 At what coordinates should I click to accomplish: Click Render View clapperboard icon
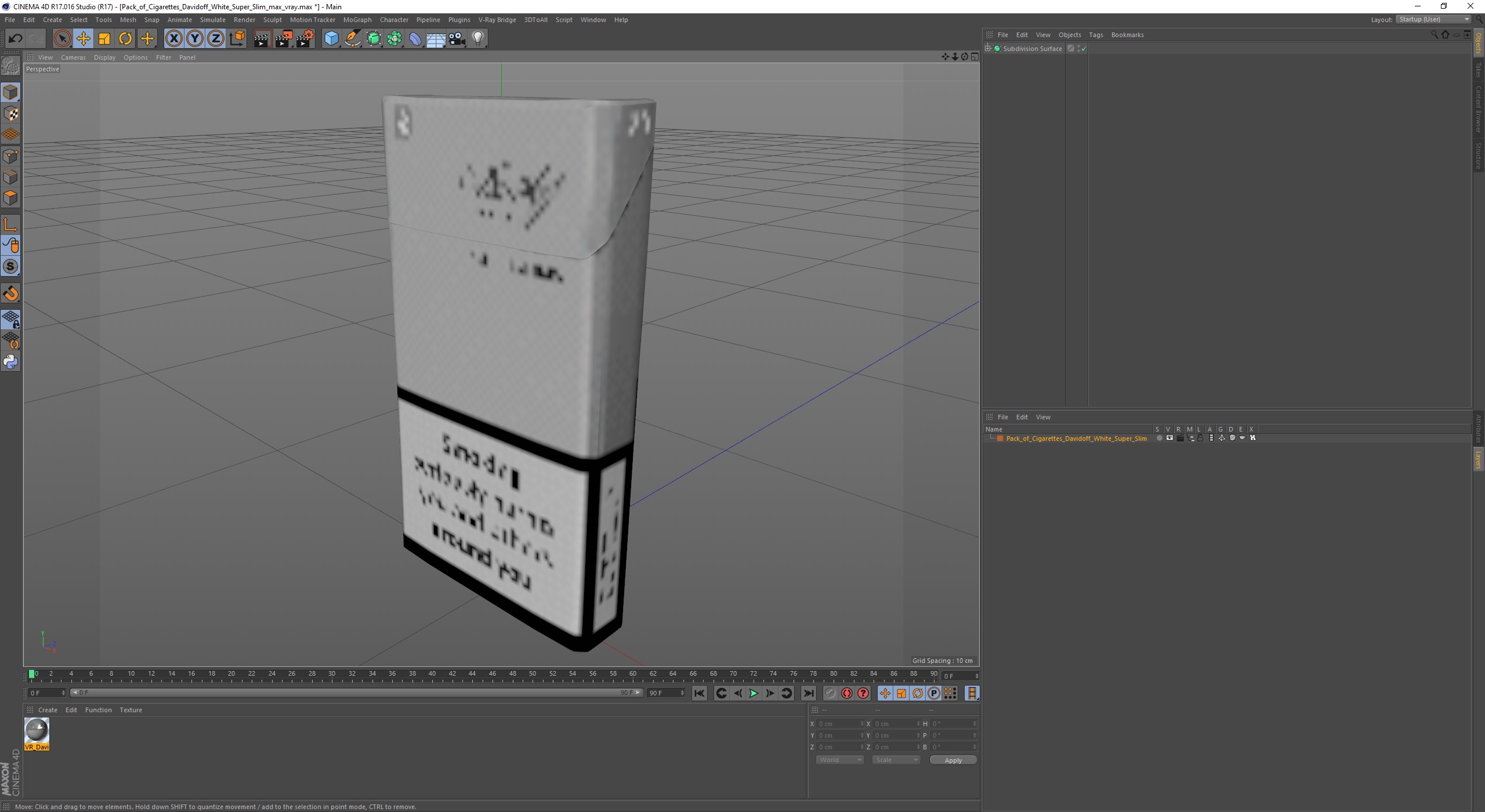click(x=262, y=39)
